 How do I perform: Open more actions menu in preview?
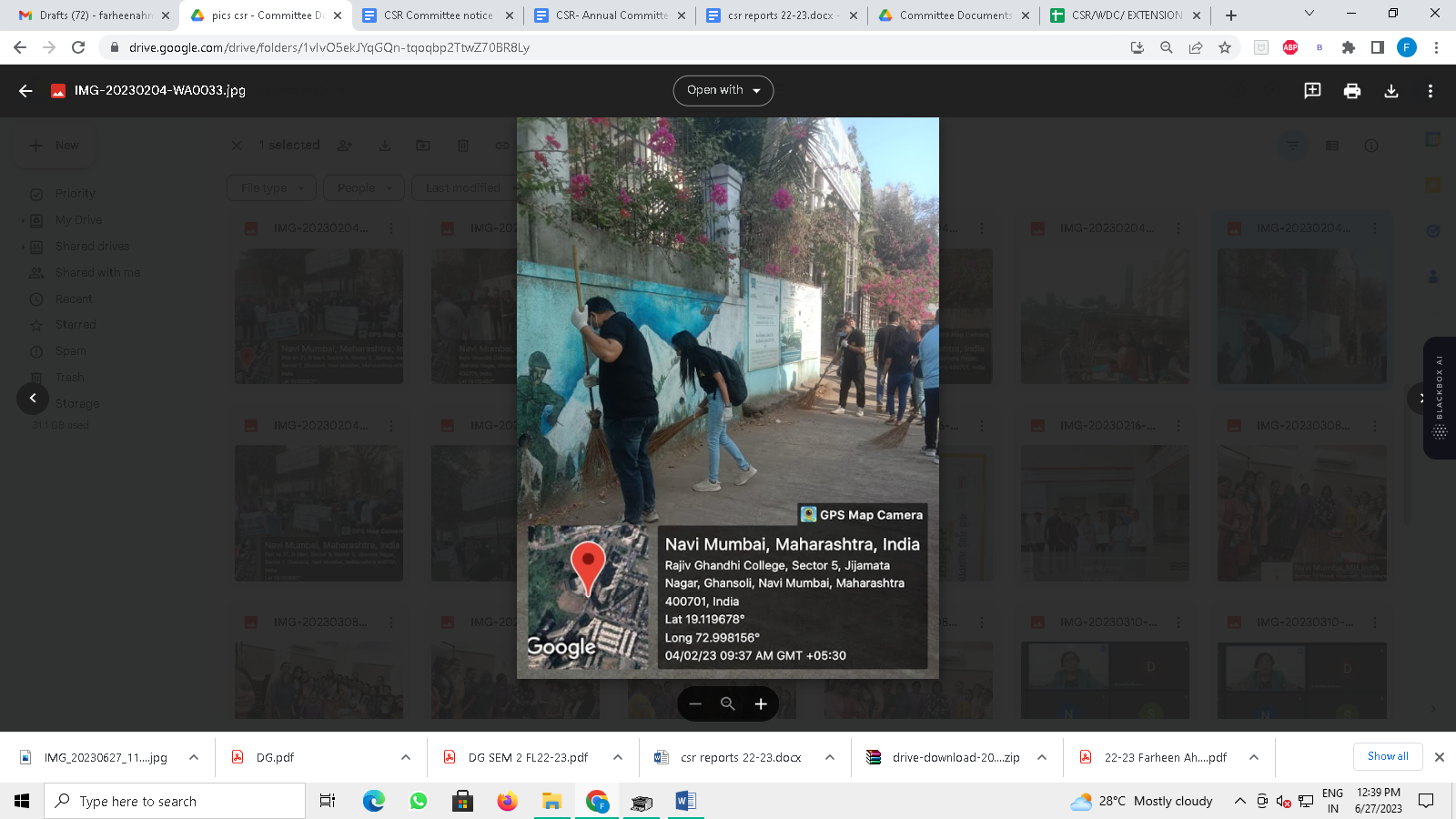click(x=1431, y=90)
